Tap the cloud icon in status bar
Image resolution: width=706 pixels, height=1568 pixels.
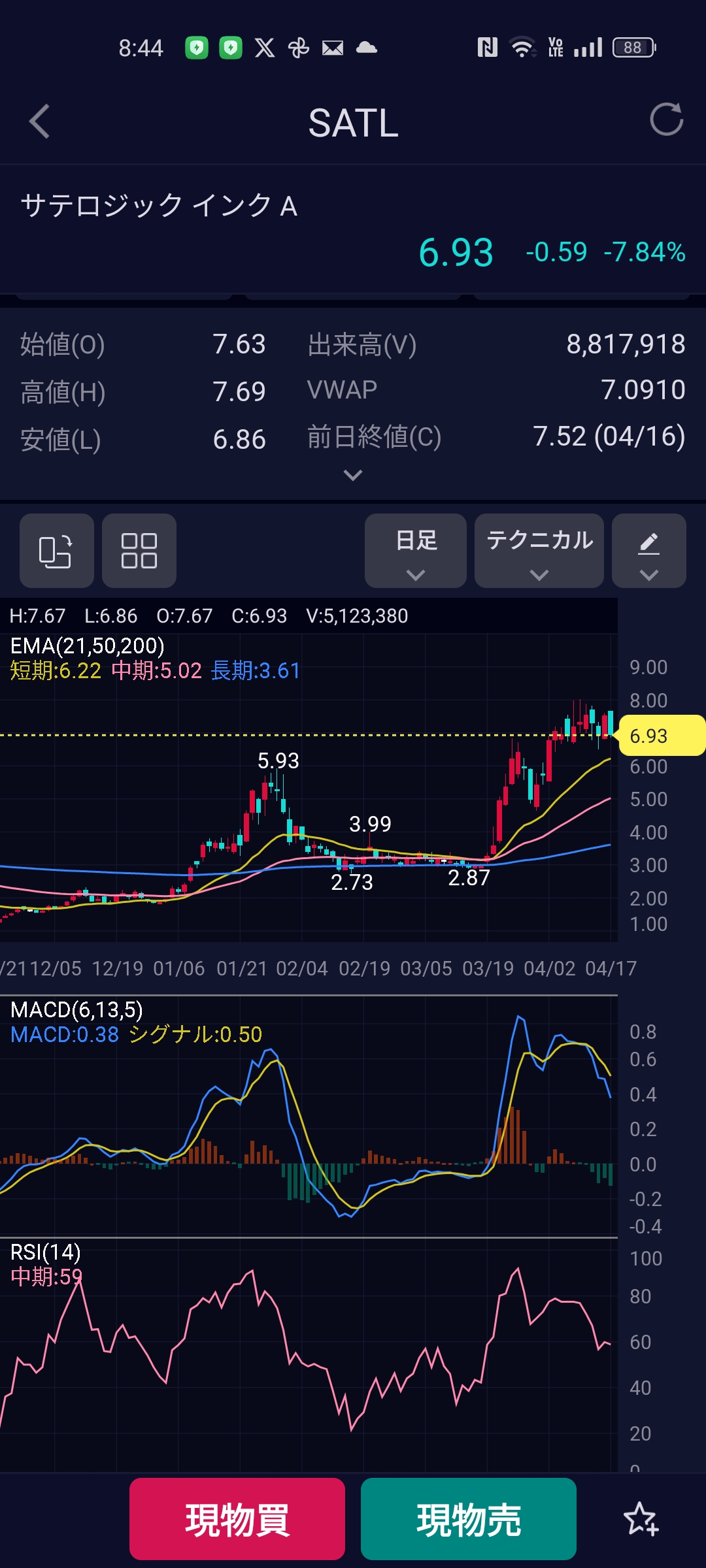366,48
